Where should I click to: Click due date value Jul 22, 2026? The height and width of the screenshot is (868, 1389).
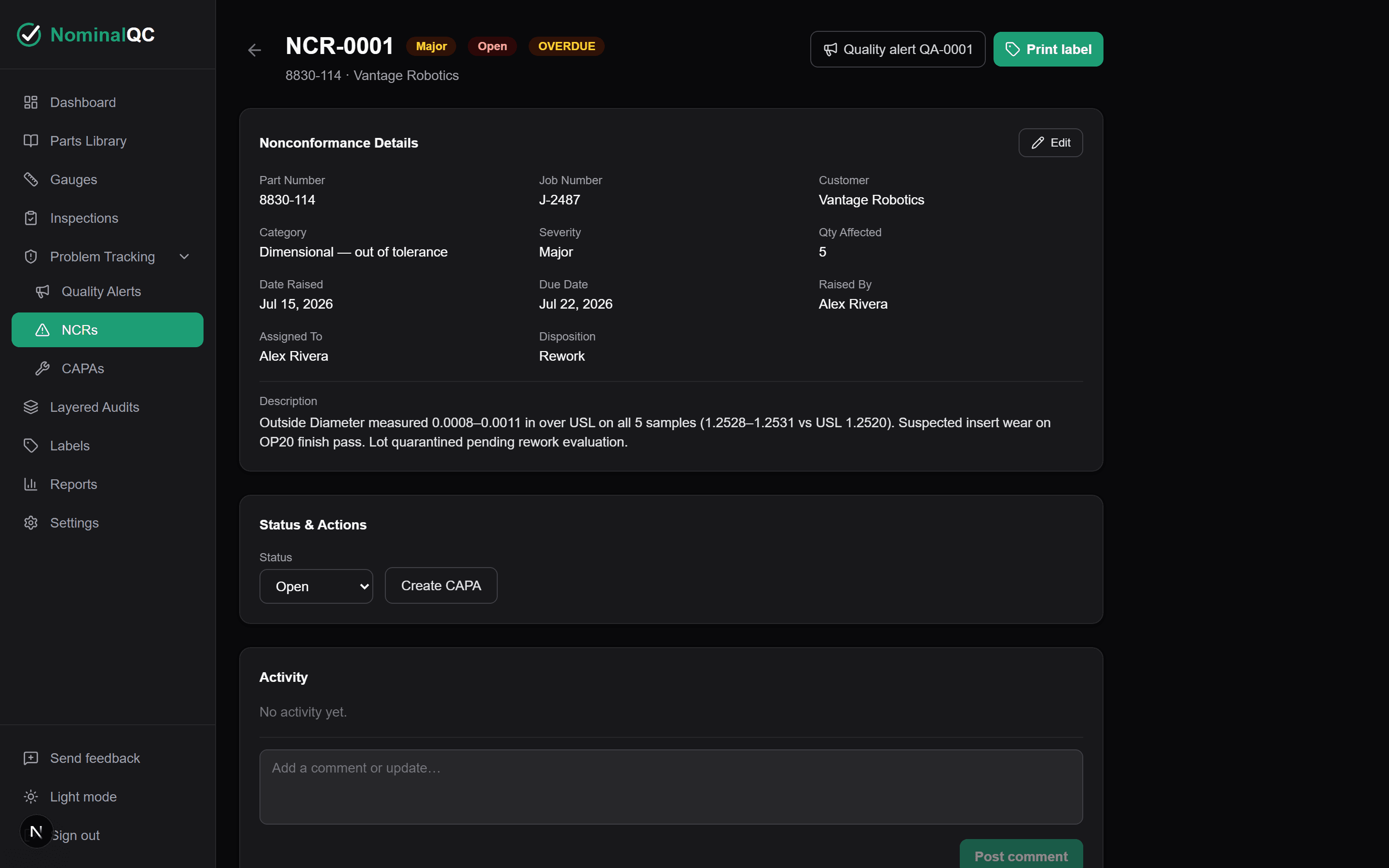[x=576, y=304]
